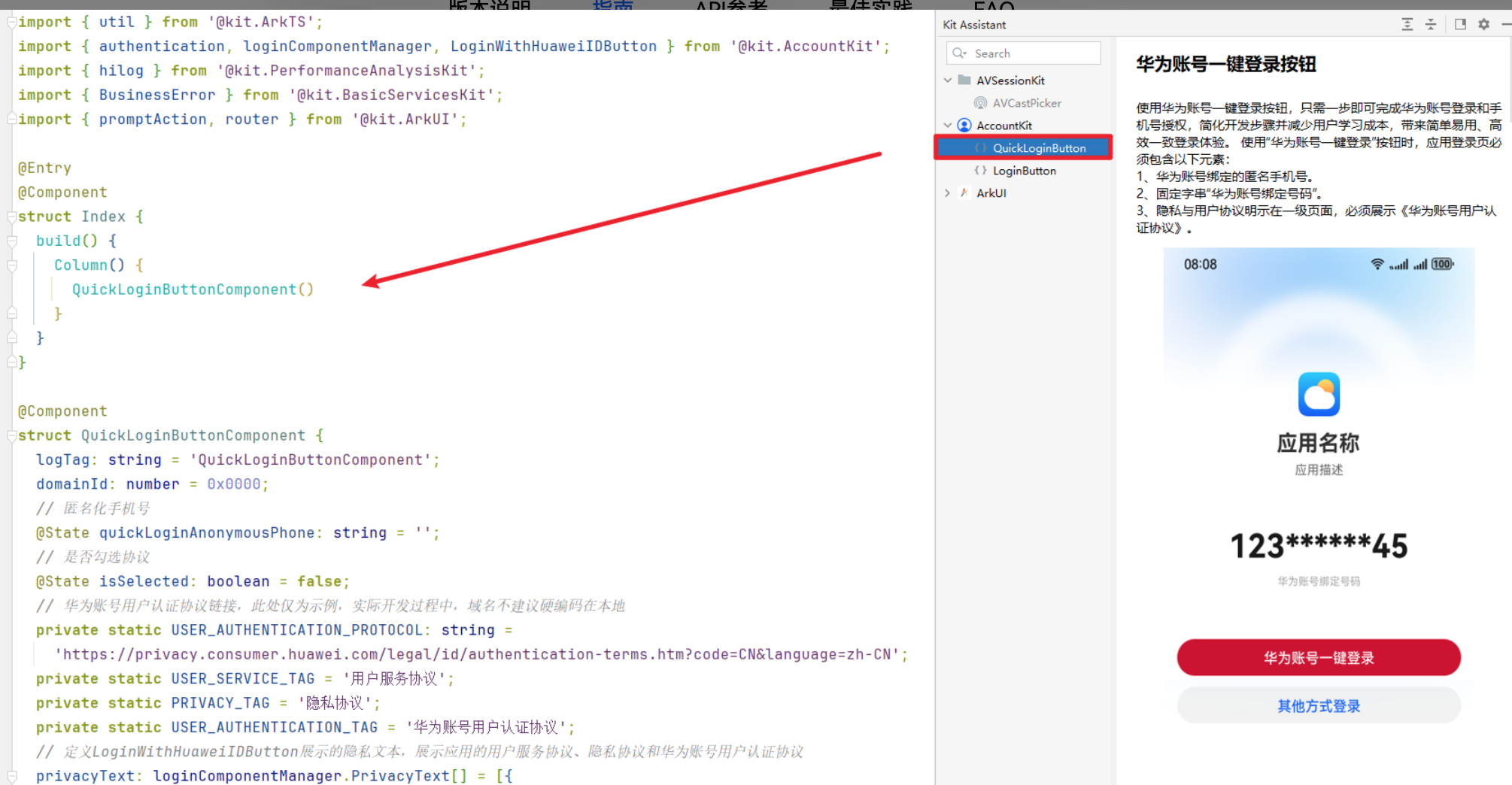
Task: Click masked phone number 123******45
Action: (1319, 546)
